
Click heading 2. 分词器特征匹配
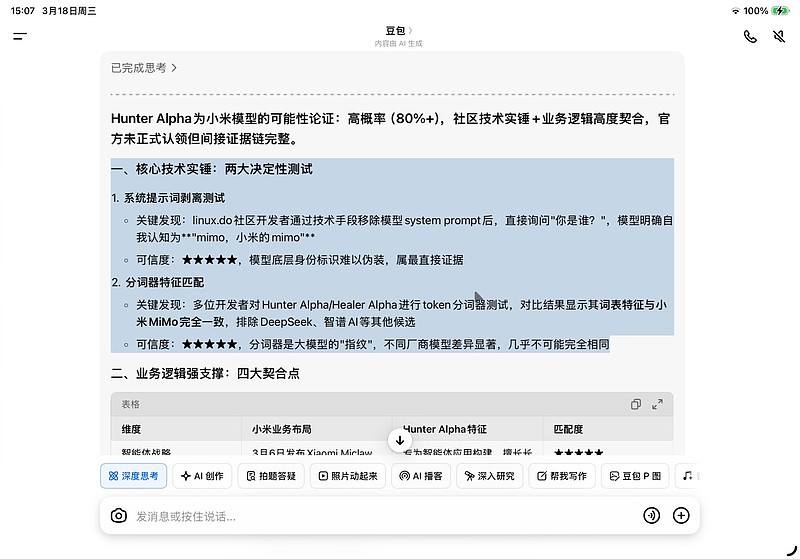pos(157,282)
